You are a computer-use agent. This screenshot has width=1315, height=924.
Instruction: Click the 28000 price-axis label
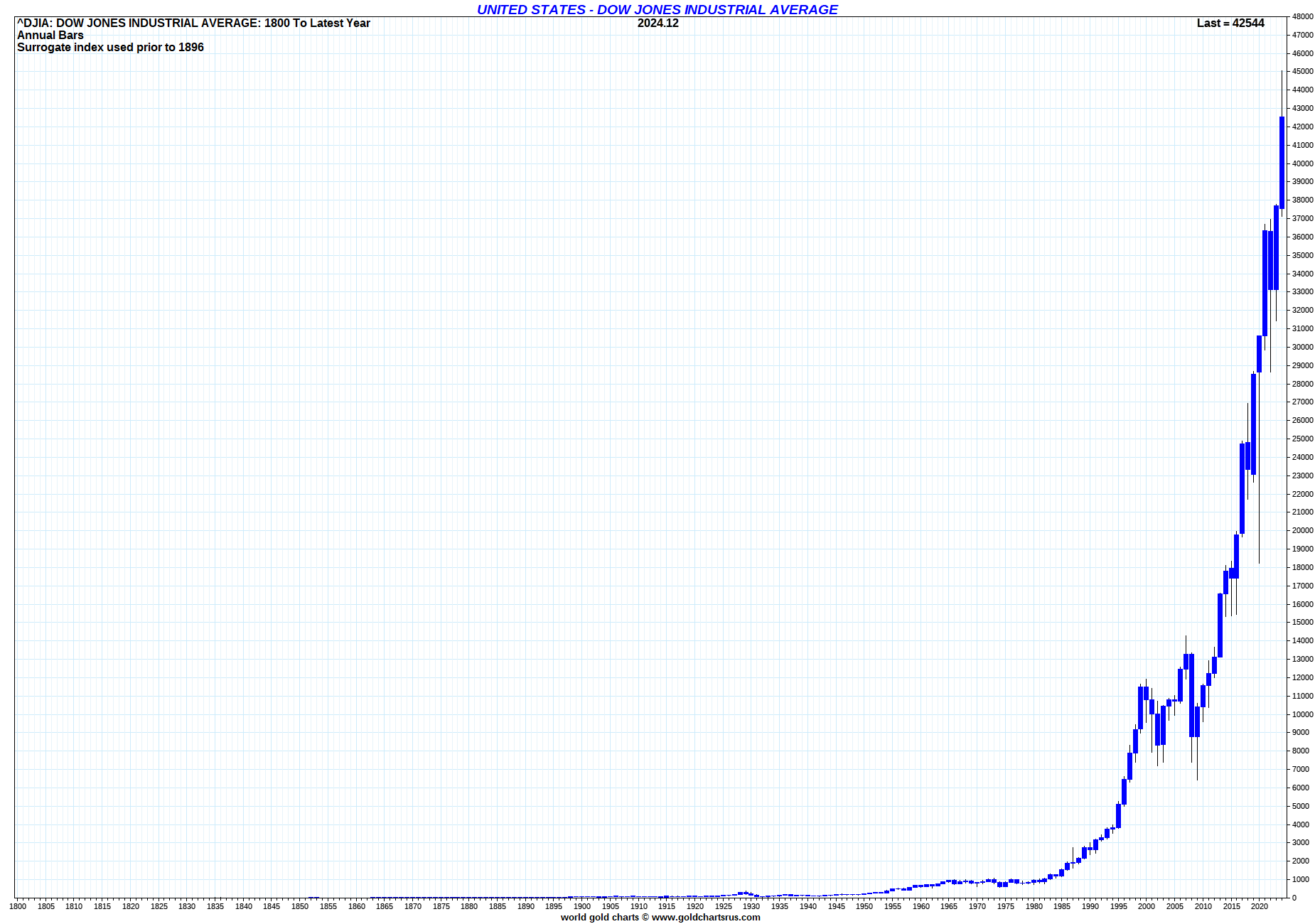1302,384
